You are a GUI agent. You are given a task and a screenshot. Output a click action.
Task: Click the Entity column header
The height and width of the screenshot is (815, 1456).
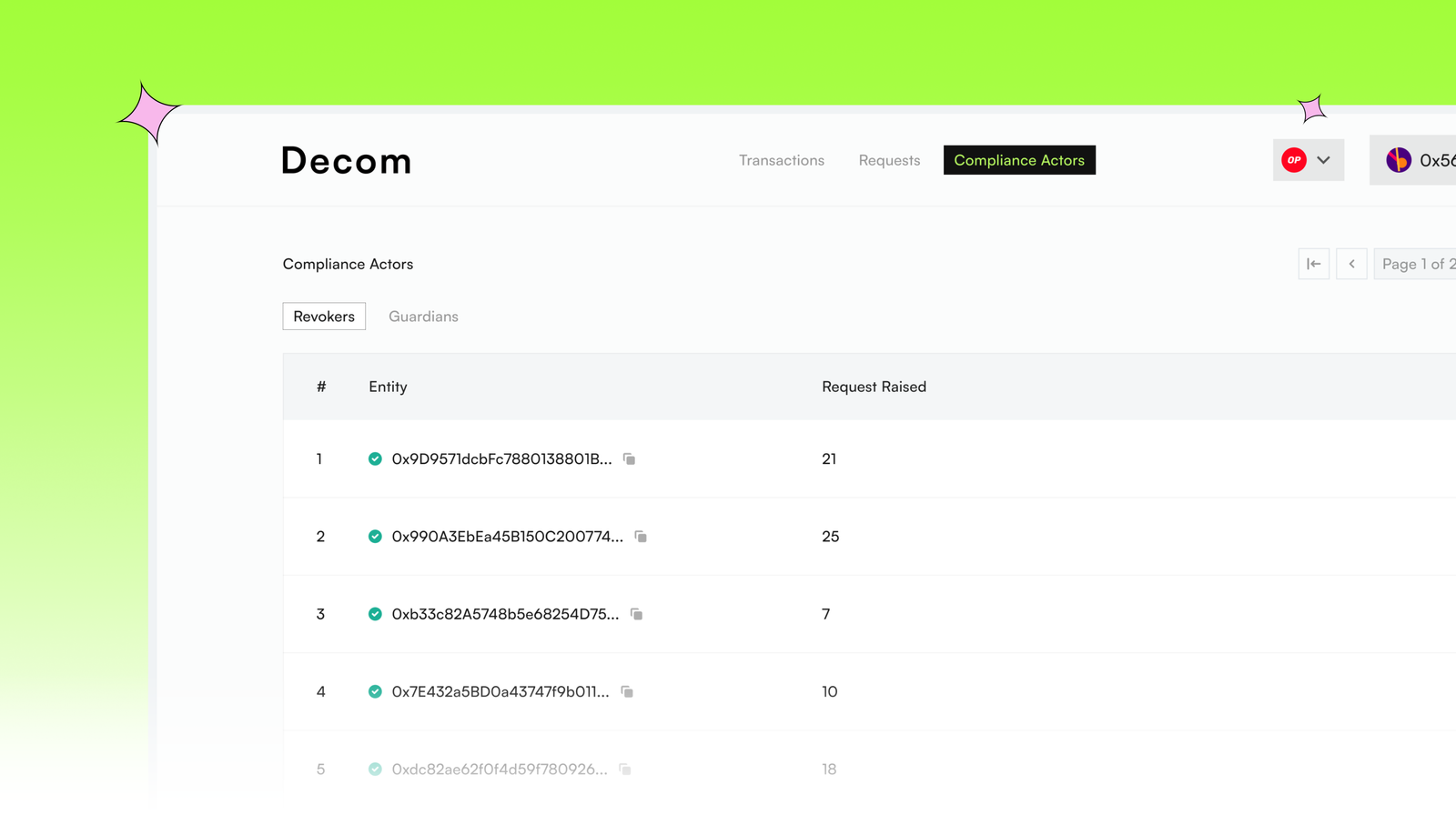click(x=388, y=387)
